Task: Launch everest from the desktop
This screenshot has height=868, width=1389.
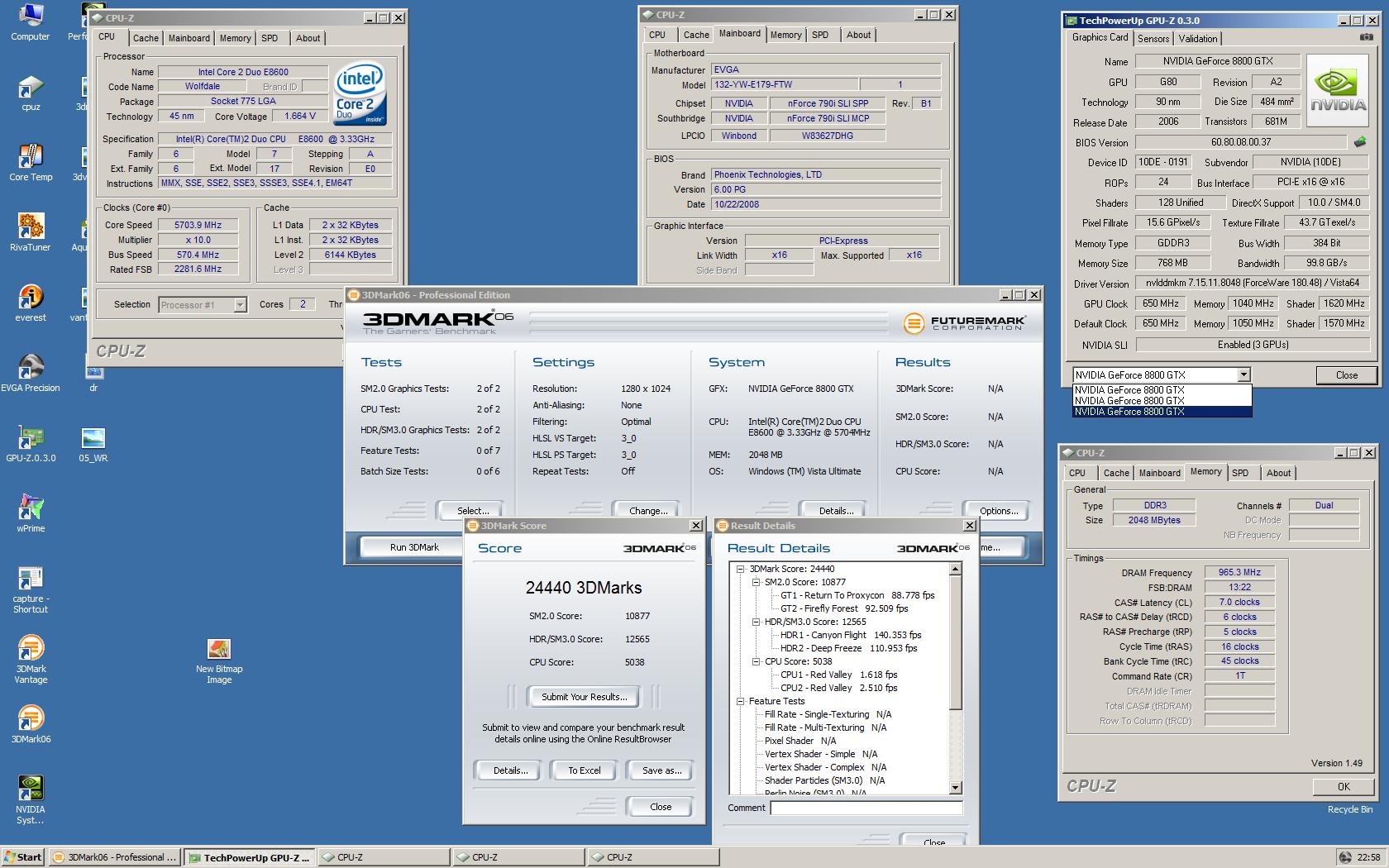Action: pos(30,303)
